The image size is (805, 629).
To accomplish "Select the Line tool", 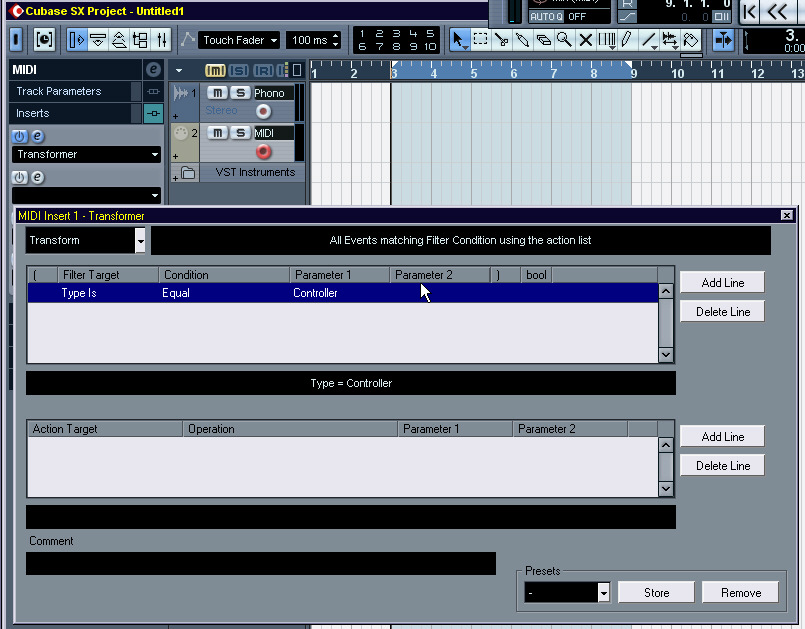I will pyautogui.click(x=649, y=40).
